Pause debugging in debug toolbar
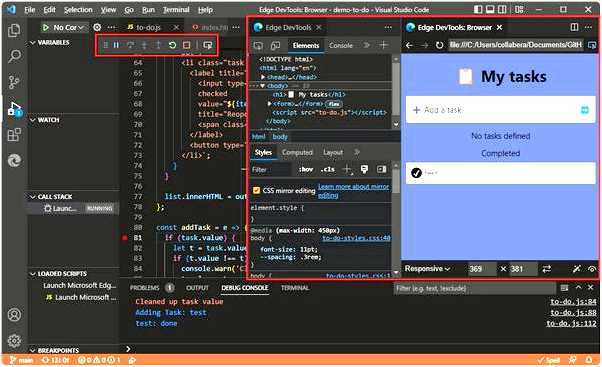This screenshot has height=367, width=602. pyautogui.click(x=116, y=45)
